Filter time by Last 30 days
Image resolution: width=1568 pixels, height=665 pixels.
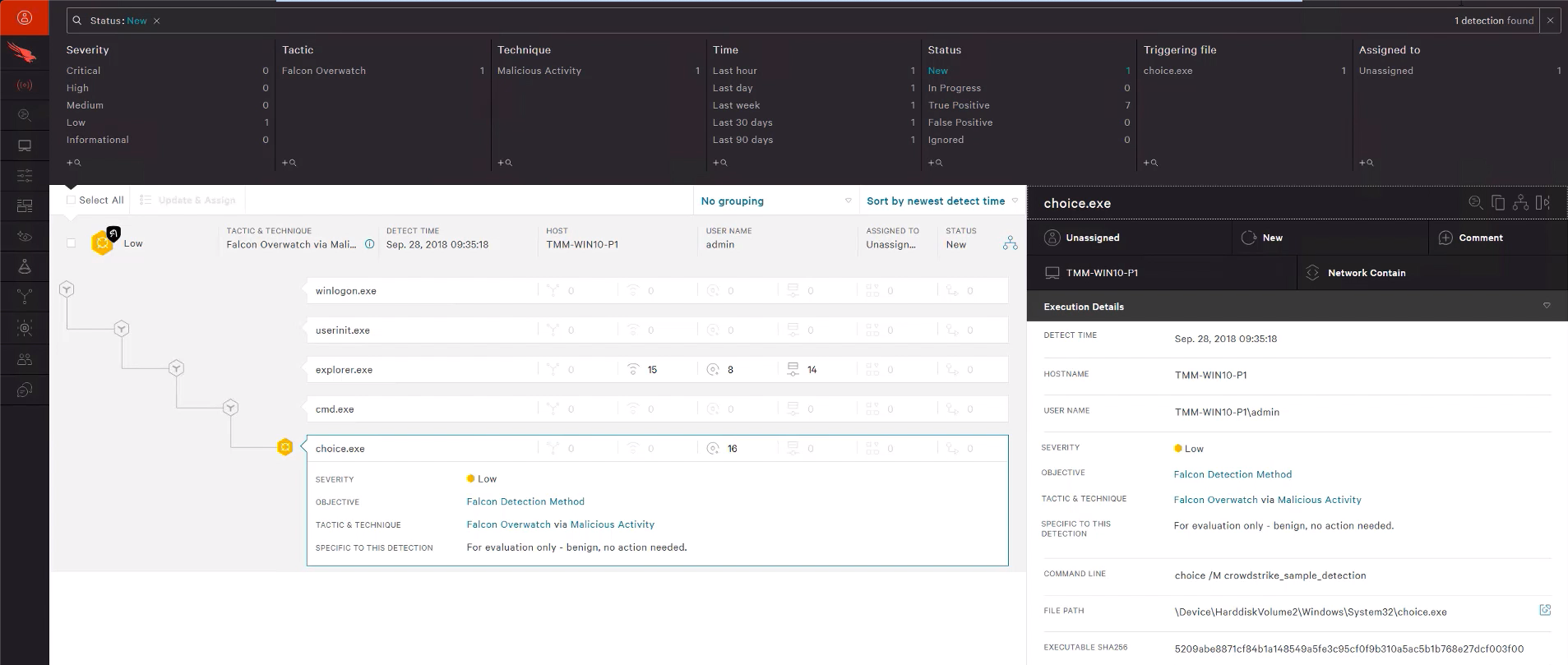[x=742, y=122]
